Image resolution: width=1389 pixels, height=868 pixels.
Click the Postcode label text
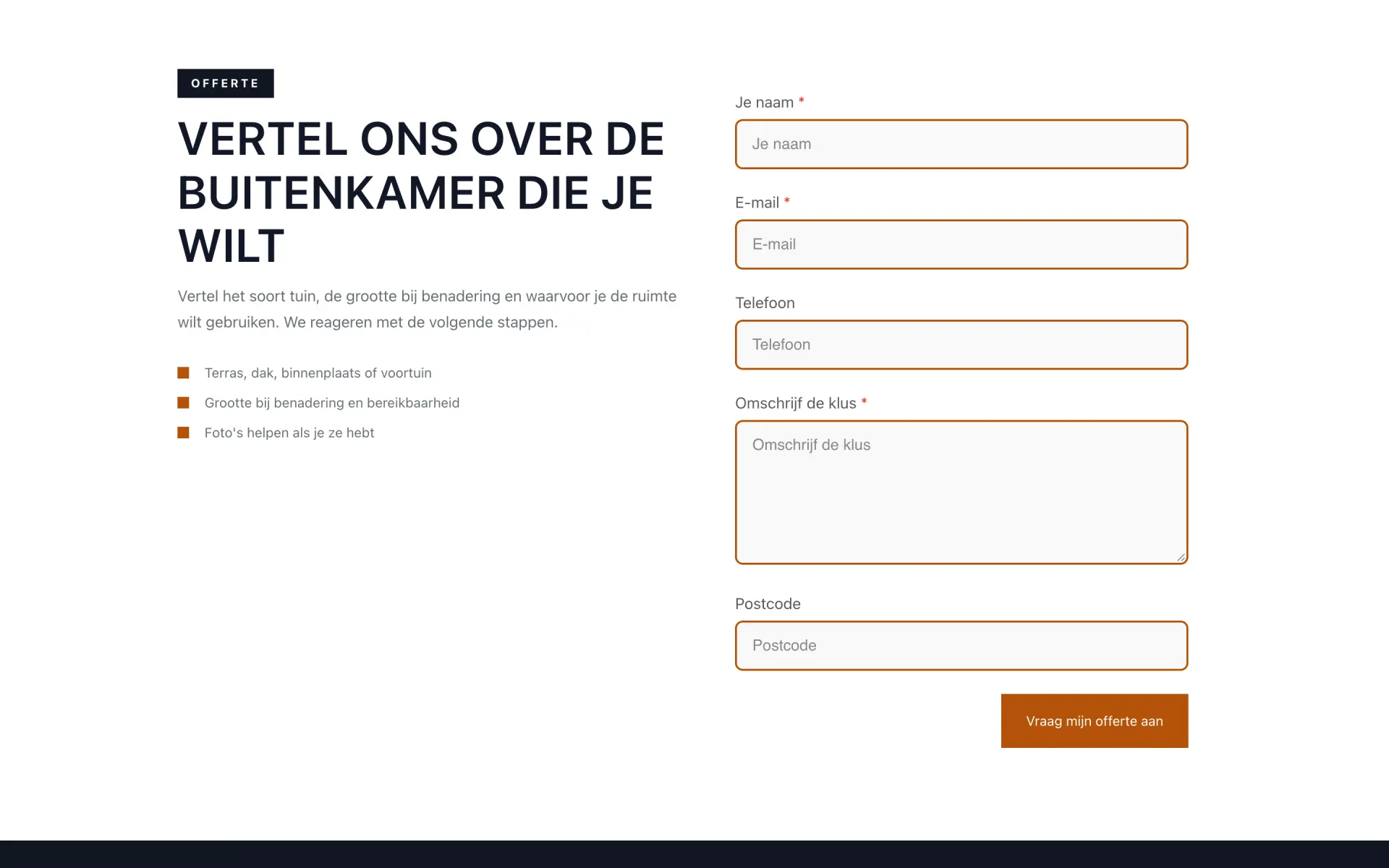pos(768,604)
